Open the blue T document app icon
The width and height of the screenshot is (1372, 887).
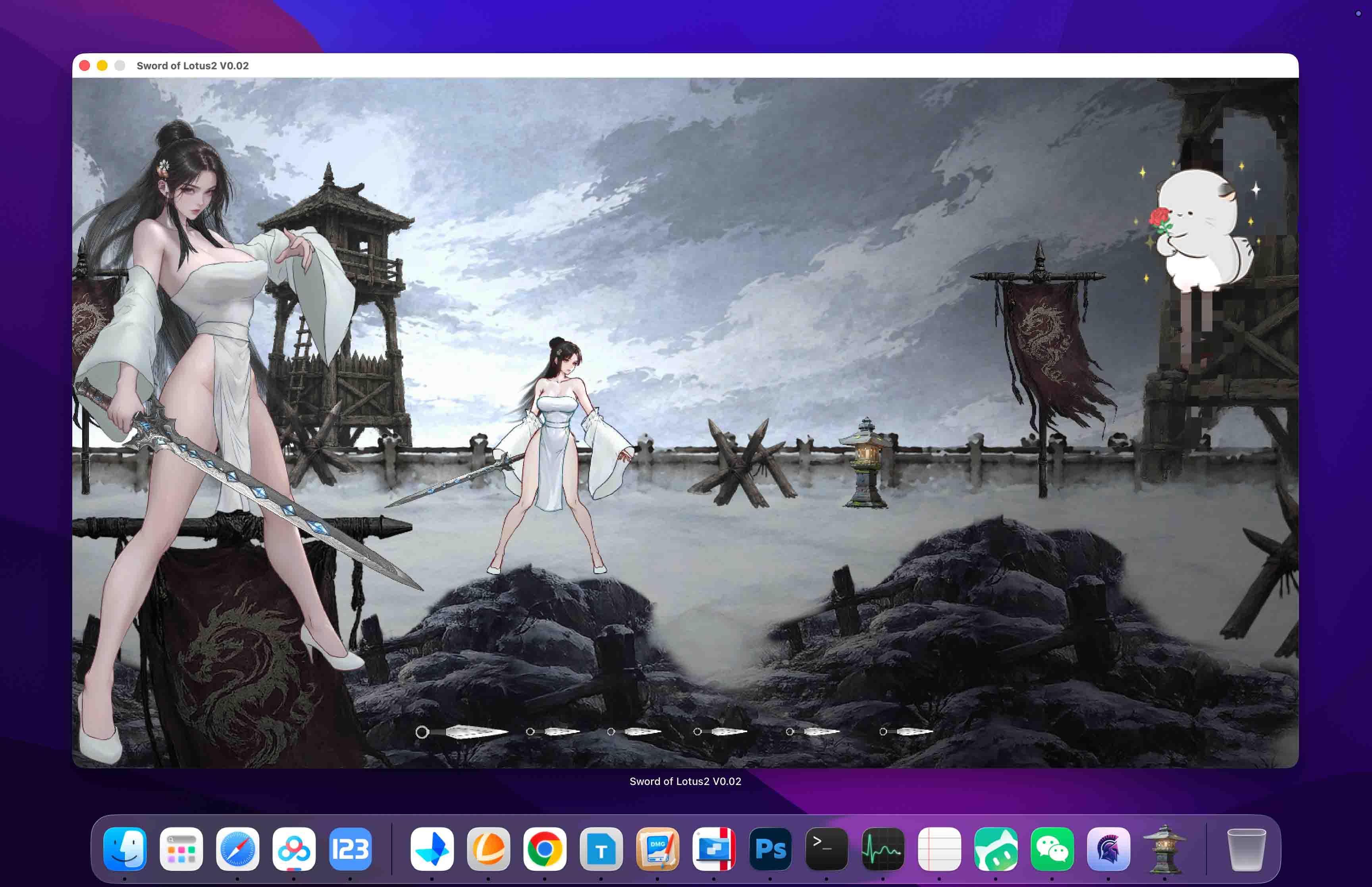(x=601, y=849)
